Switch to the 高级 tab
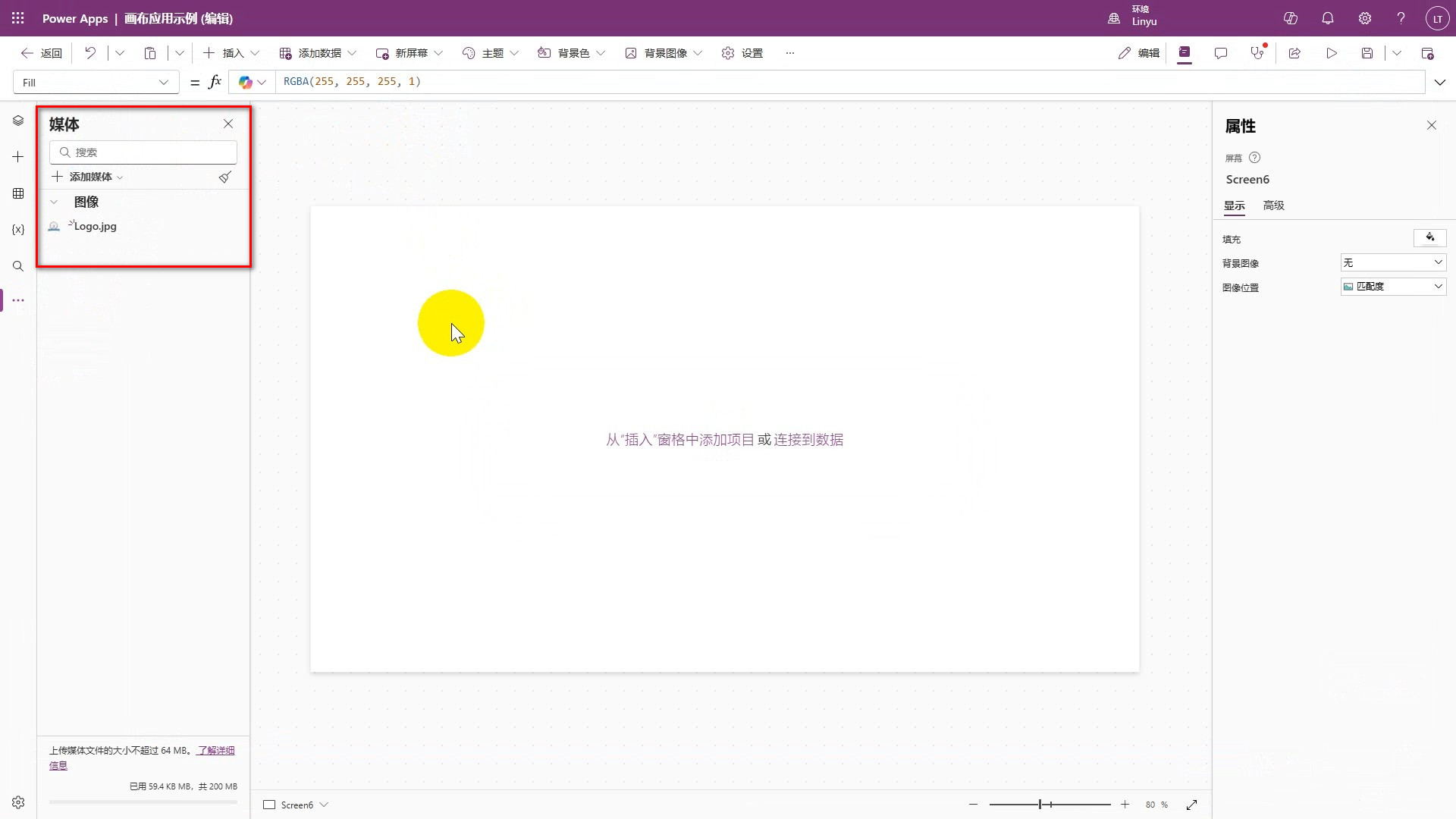Viewport: 1456px width, 819px height. 1273,206
